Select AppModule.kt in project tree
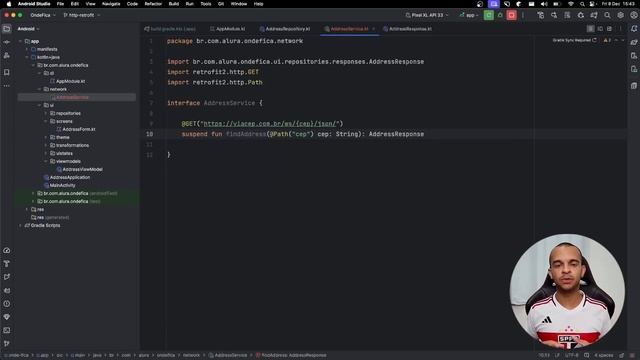 [67, 81]
